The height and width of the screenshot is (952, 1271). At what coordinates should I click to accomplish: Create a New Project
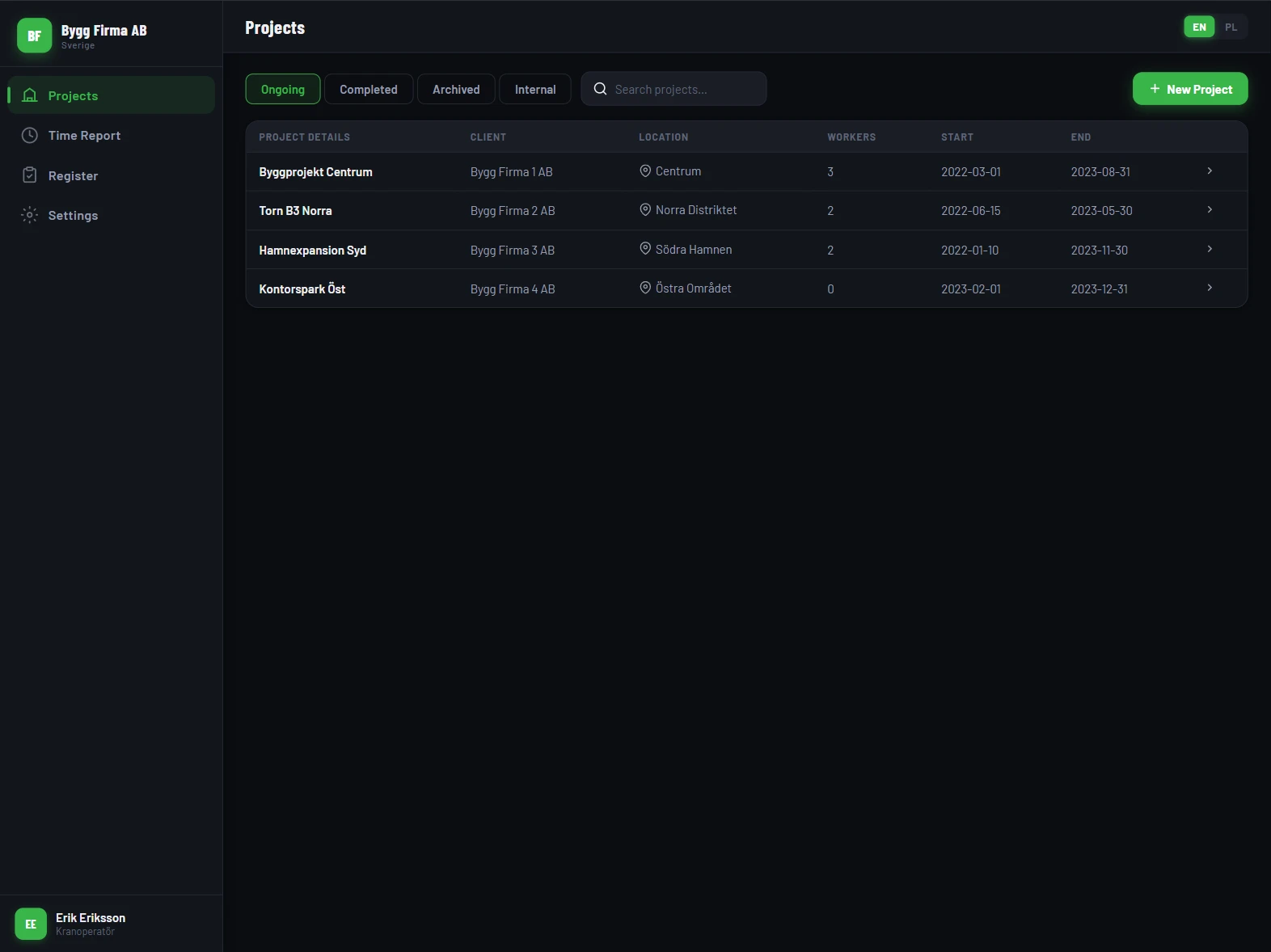(x=1189, y=89)
